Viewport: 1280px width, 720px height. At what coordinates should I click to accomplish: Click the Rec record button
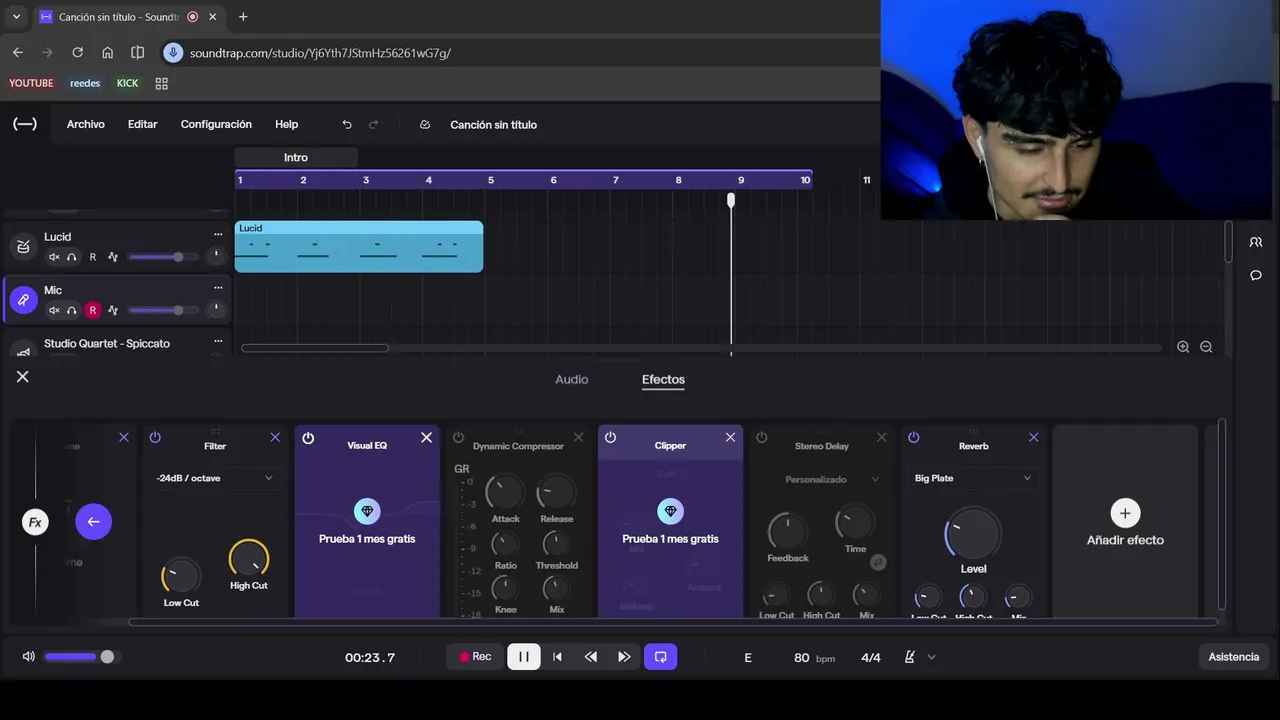tap(475, 657)
